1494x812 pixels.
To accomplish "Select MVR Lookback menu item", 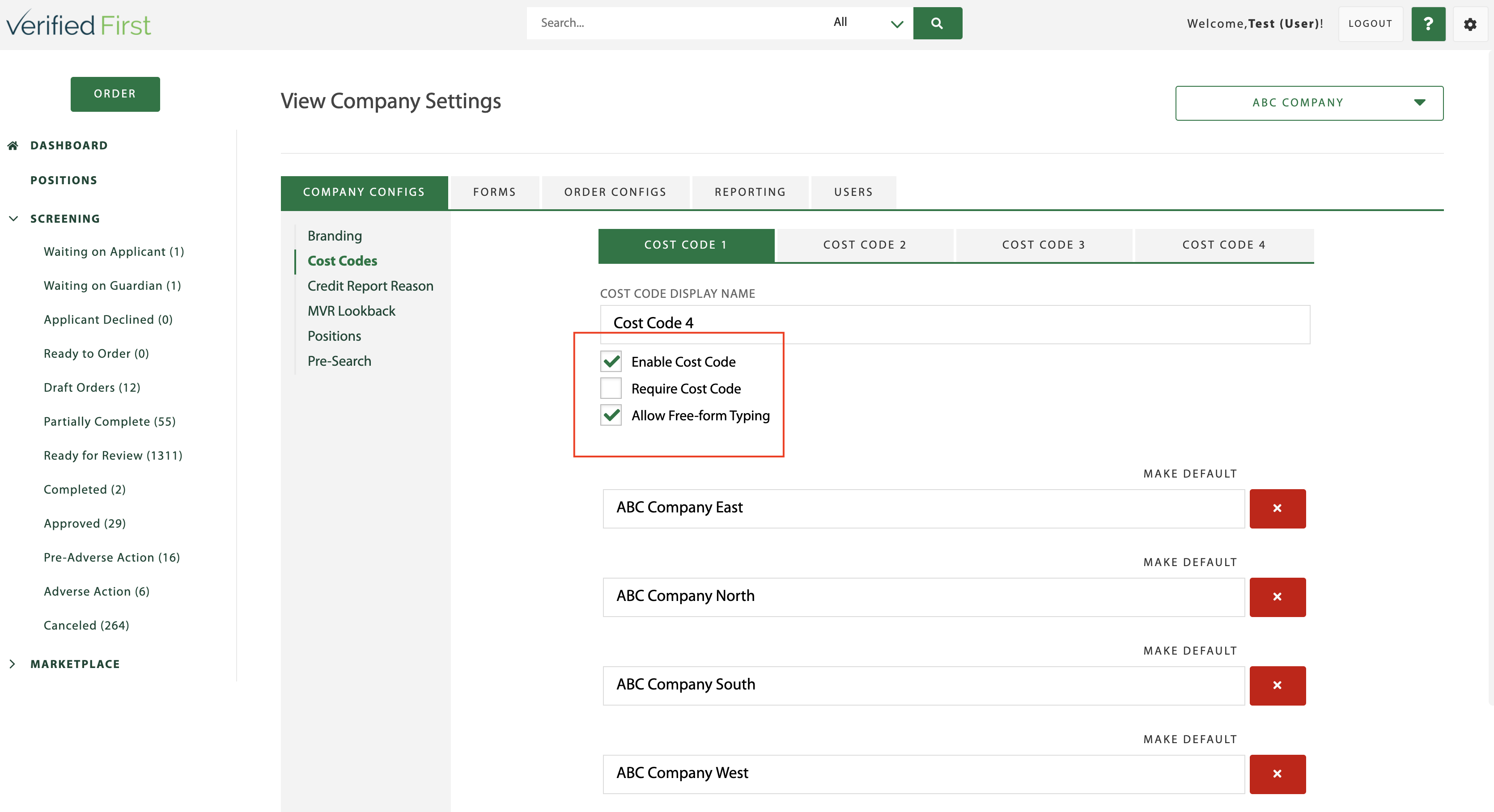I will pyautogui.click(x=351, y=311).
